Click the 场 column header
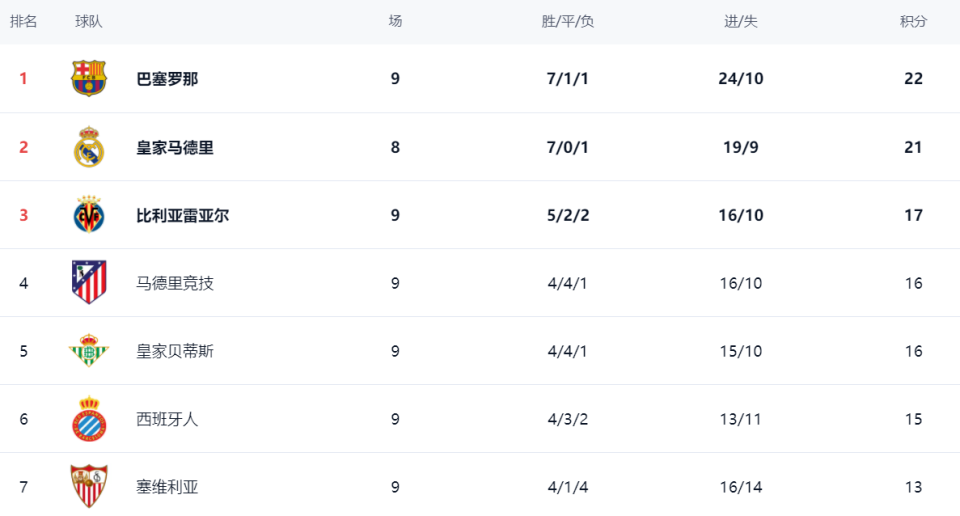This screenshot has width=960, height=516. (x=395, y=22)
